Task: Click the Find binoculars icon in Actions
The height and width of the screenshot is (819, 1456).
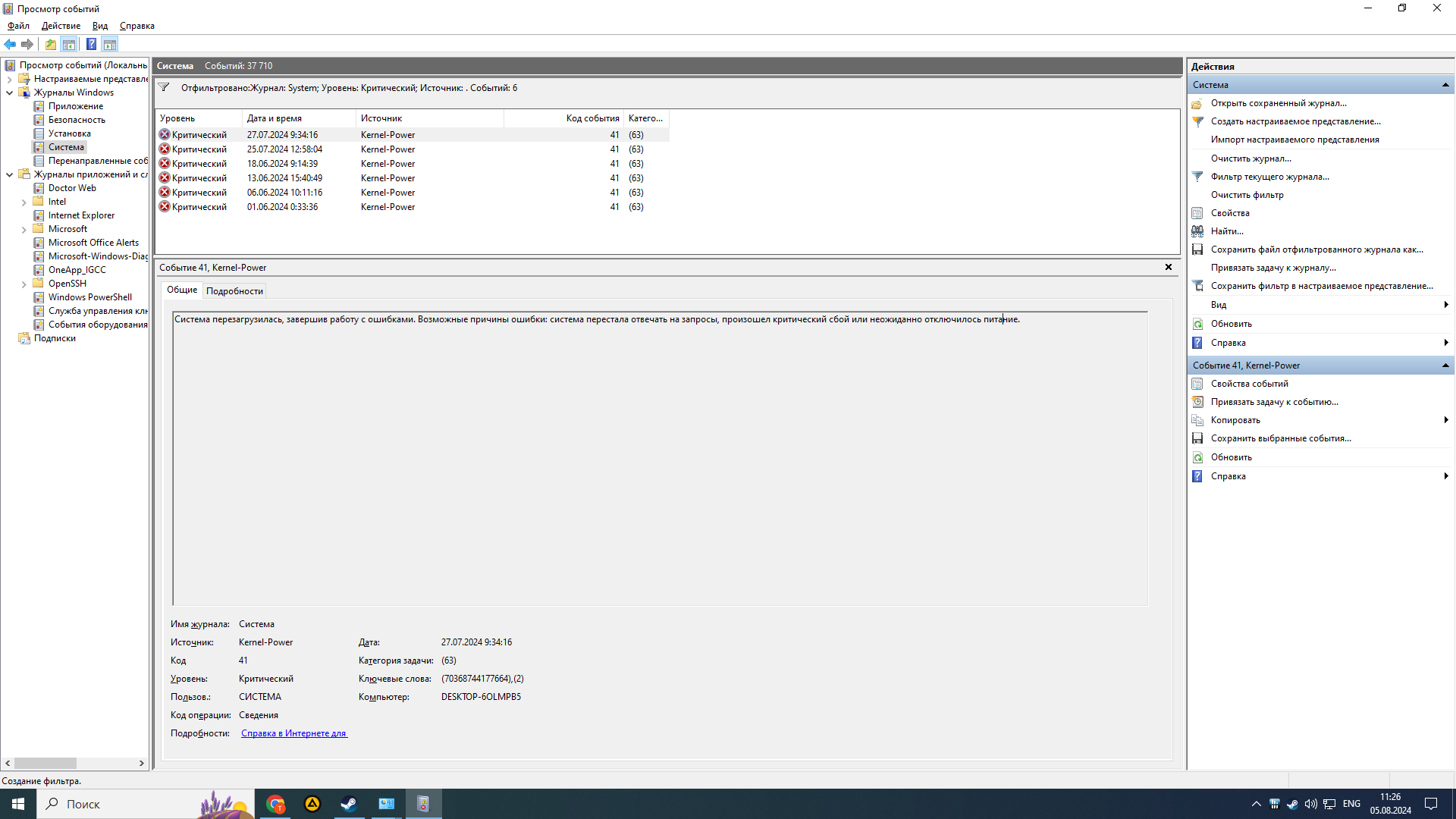Action: pos(1197,231)
